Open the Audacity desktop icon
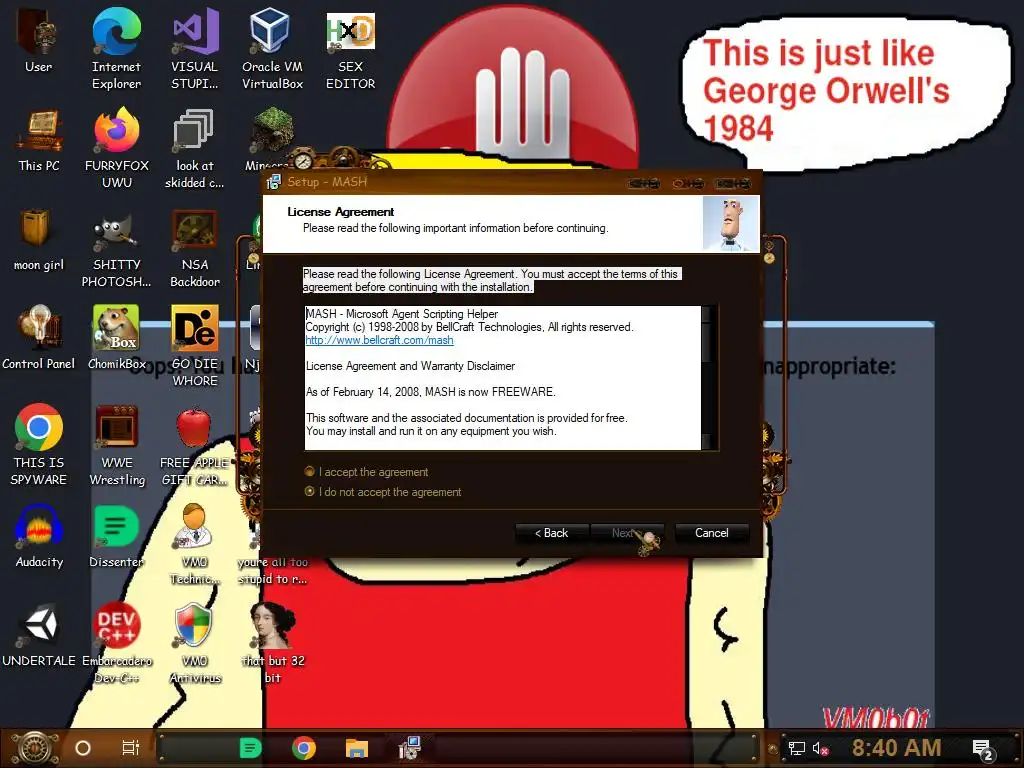The height and width of the screenshot is (768, 1024). tap(39, 536)
